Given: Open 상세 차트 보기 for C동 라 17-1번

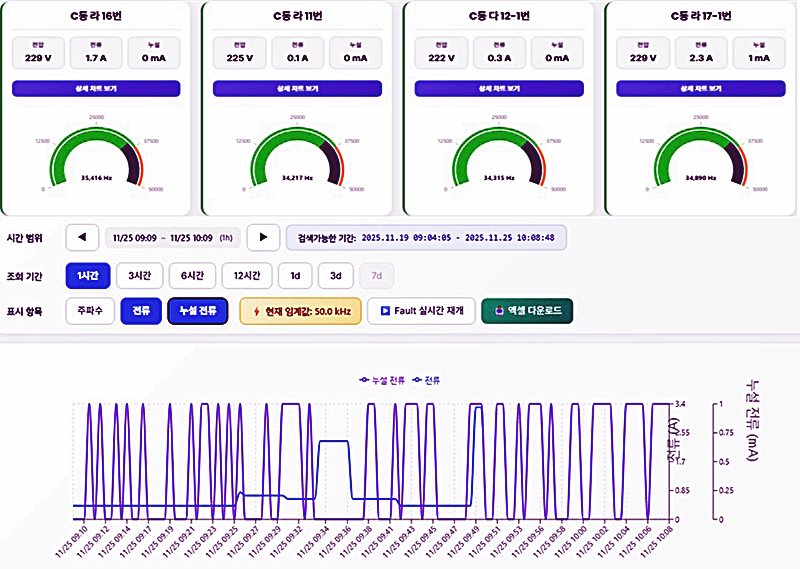Looking at the screenshot, I should coord(700,89).
